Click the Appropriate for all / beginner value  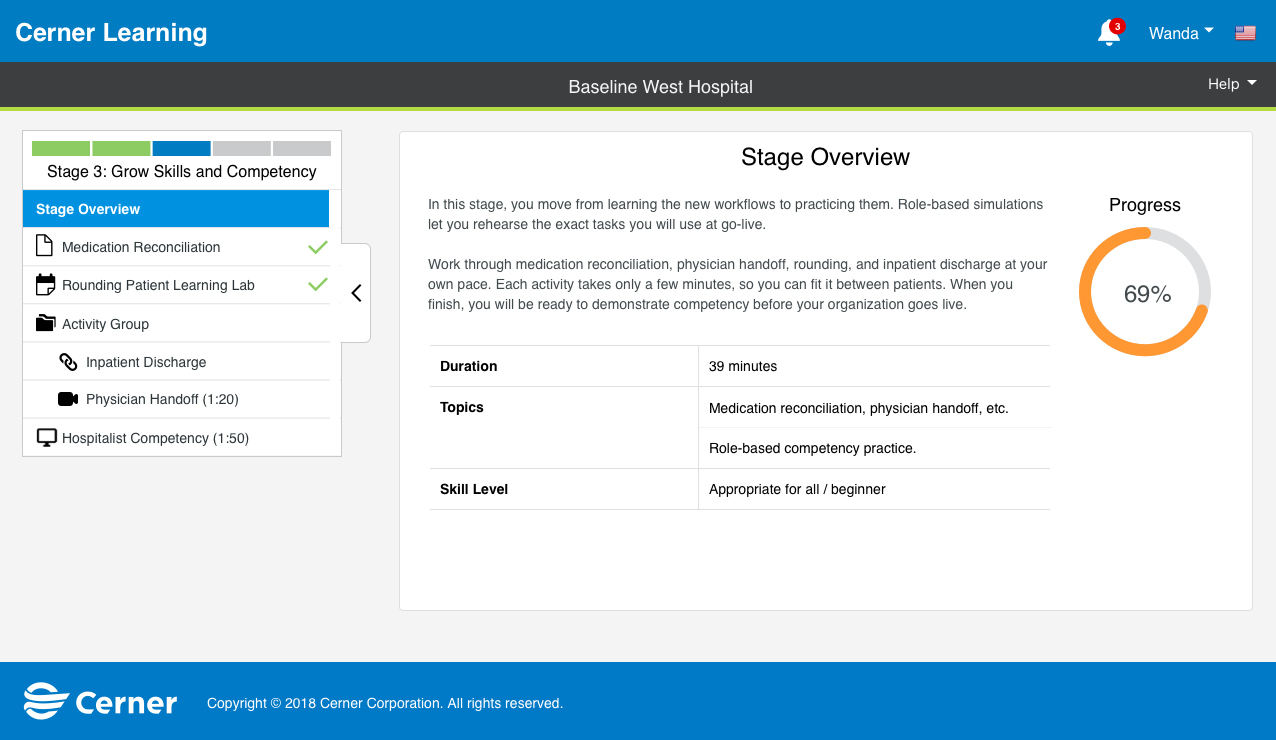tap(797, 489)
